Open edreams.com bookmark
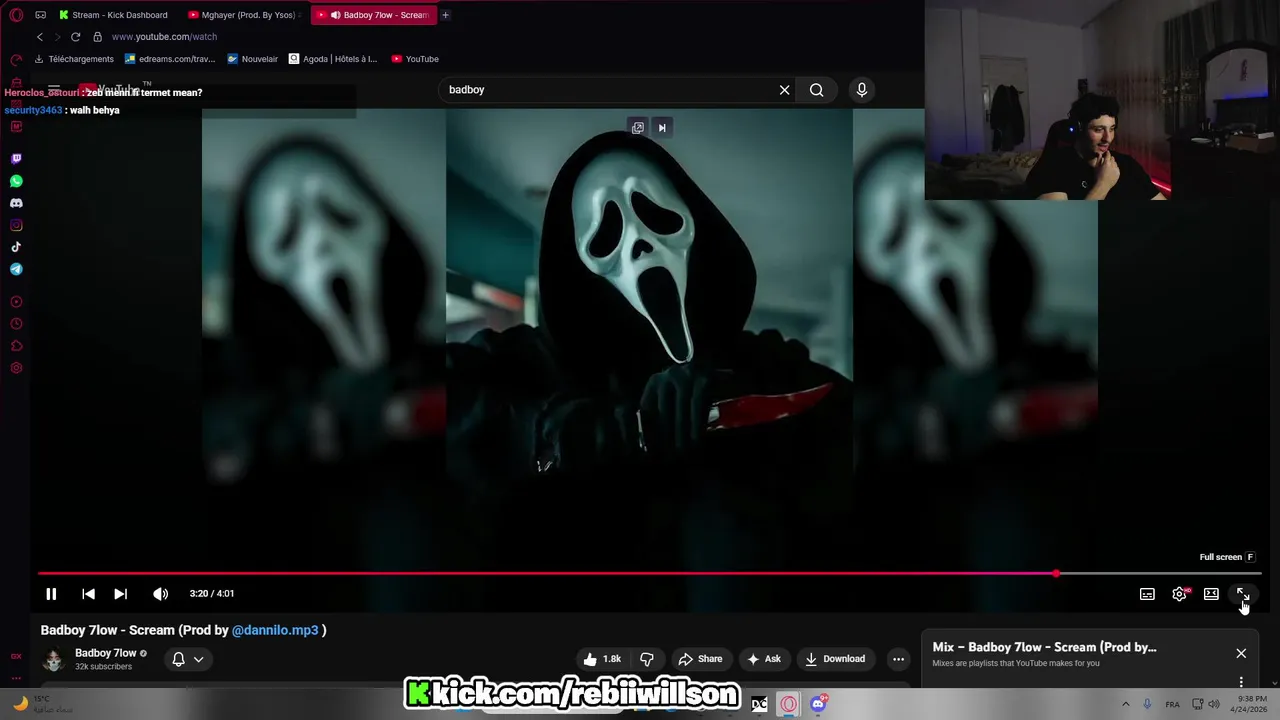The width and height of the screenshot is (1280, 720). click(x=170, y=59)
